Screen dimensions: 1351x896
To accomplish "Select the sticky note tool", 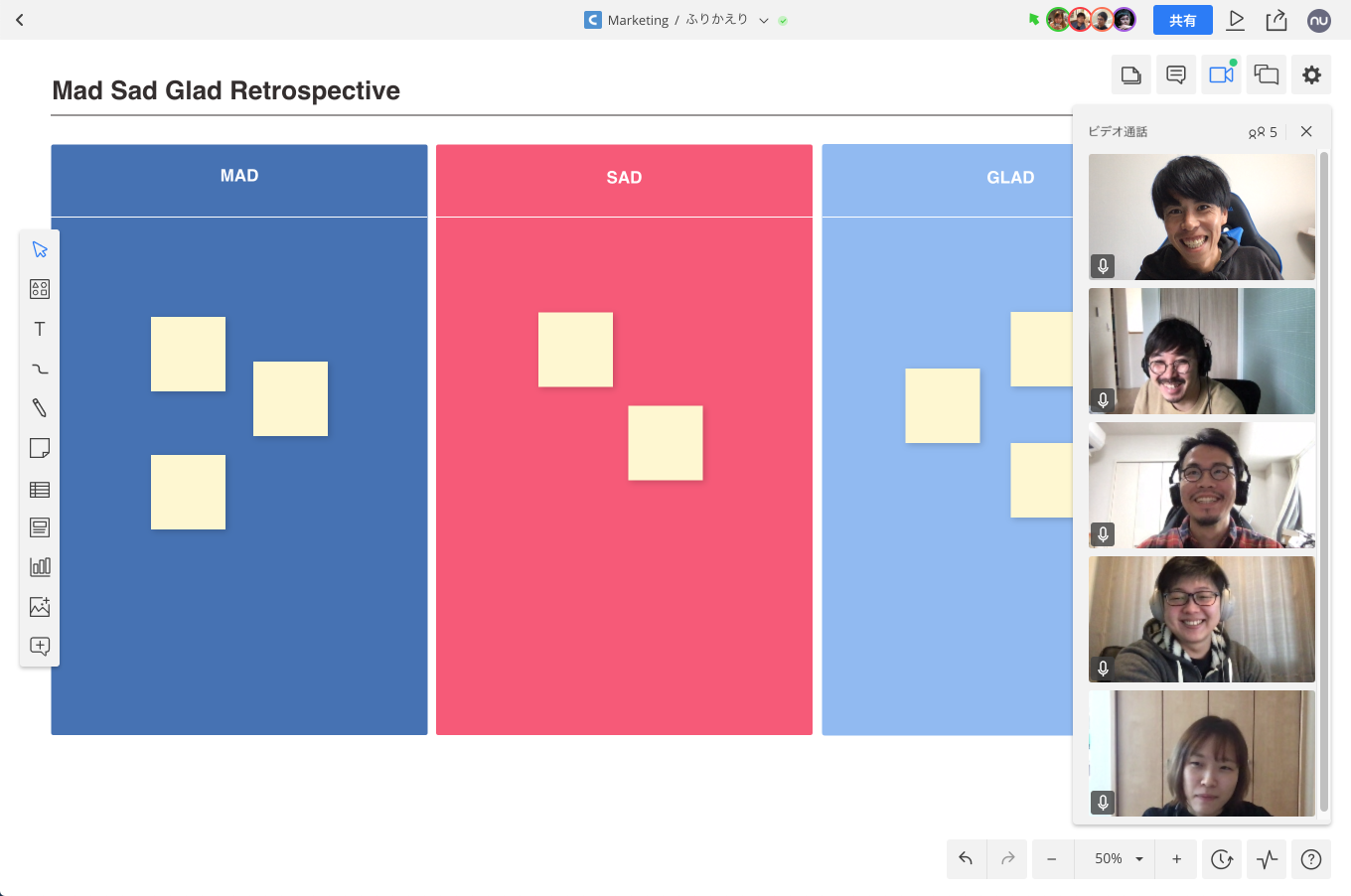I will click(40, 448).
